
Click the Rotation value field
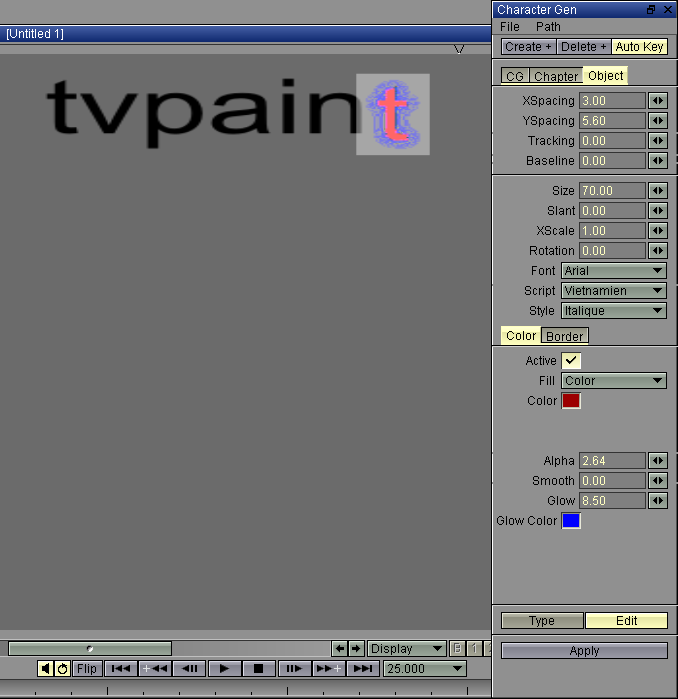(x=612, y=251)
